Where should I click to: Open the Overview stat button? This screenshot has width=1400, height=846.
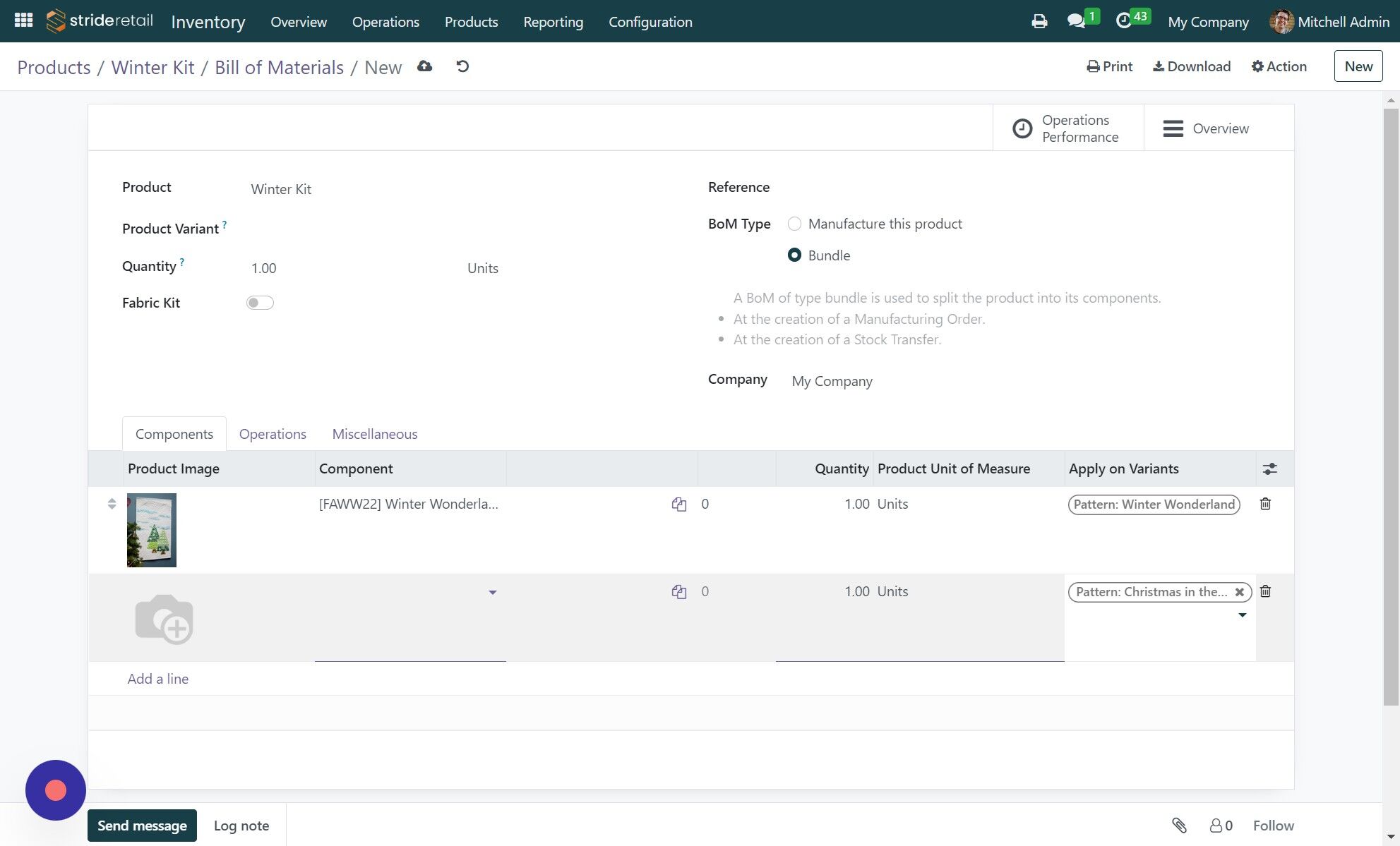point(1219,128)
